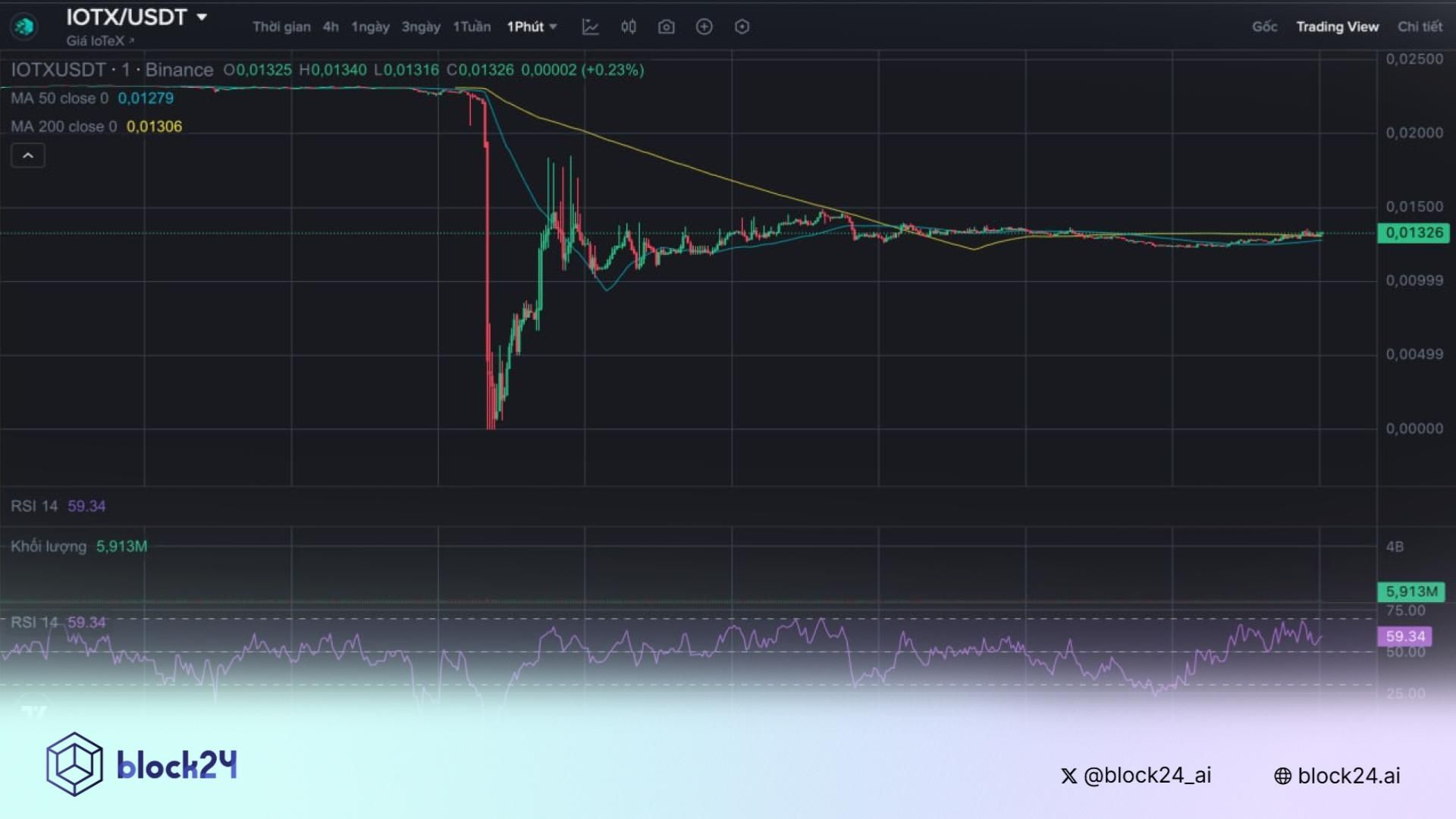Screen dimensions: 1456x819
Task: Click the candlestick chart type icon
Action: 628,27
